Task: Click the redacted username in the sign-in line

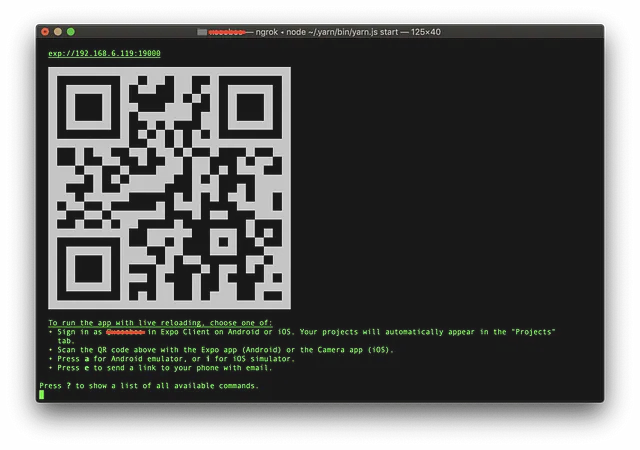Action: click(125, 331)
